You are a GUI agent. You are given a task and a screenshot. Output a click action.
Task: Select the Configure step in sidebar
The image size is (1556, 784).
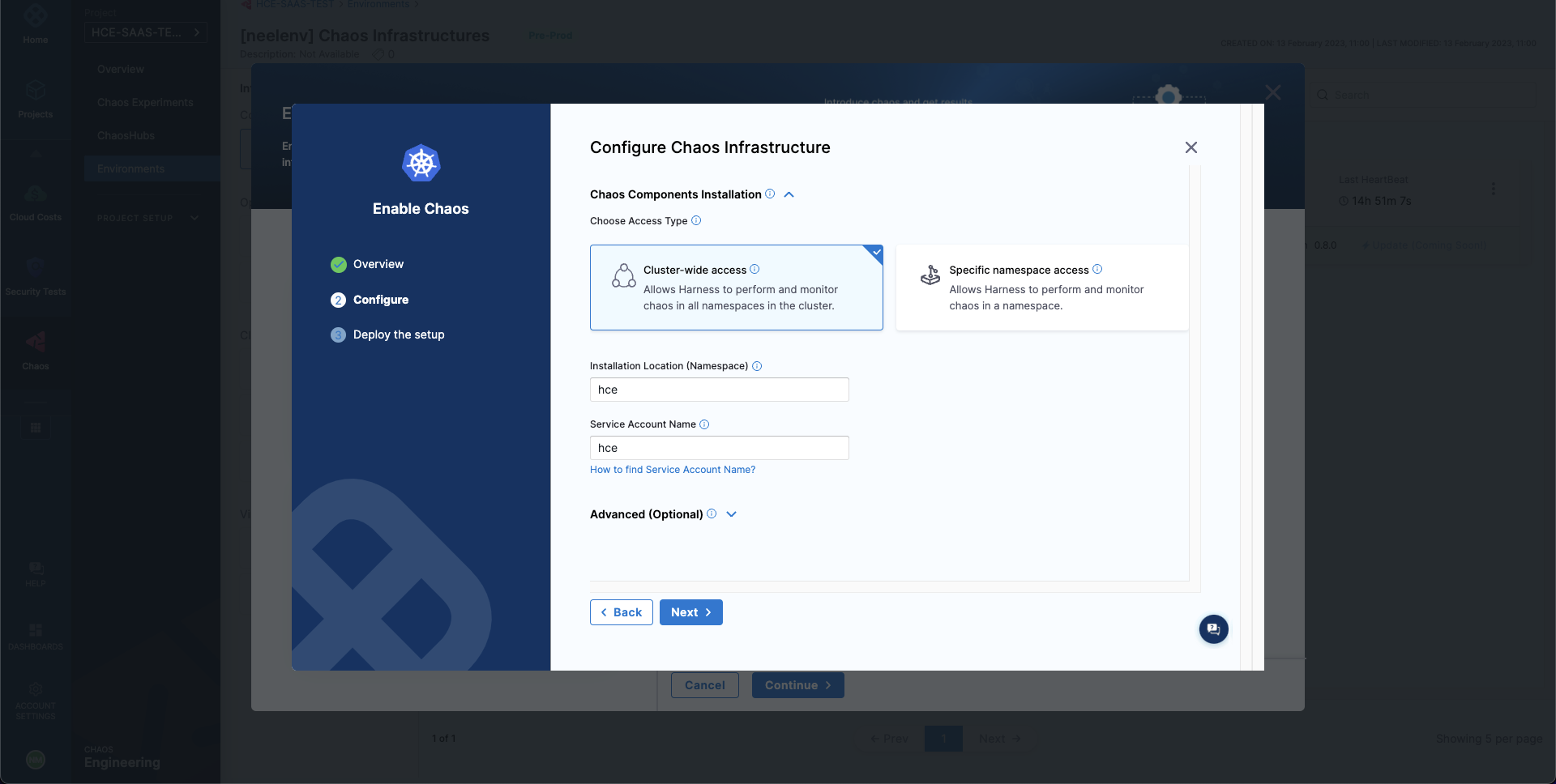coord(370,300)
